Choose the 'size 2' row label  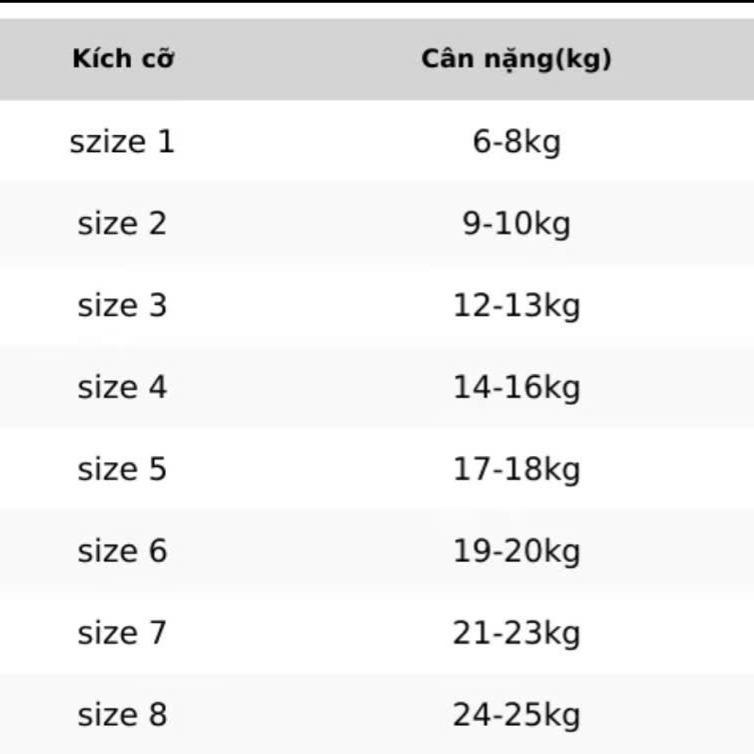point(122,224)
